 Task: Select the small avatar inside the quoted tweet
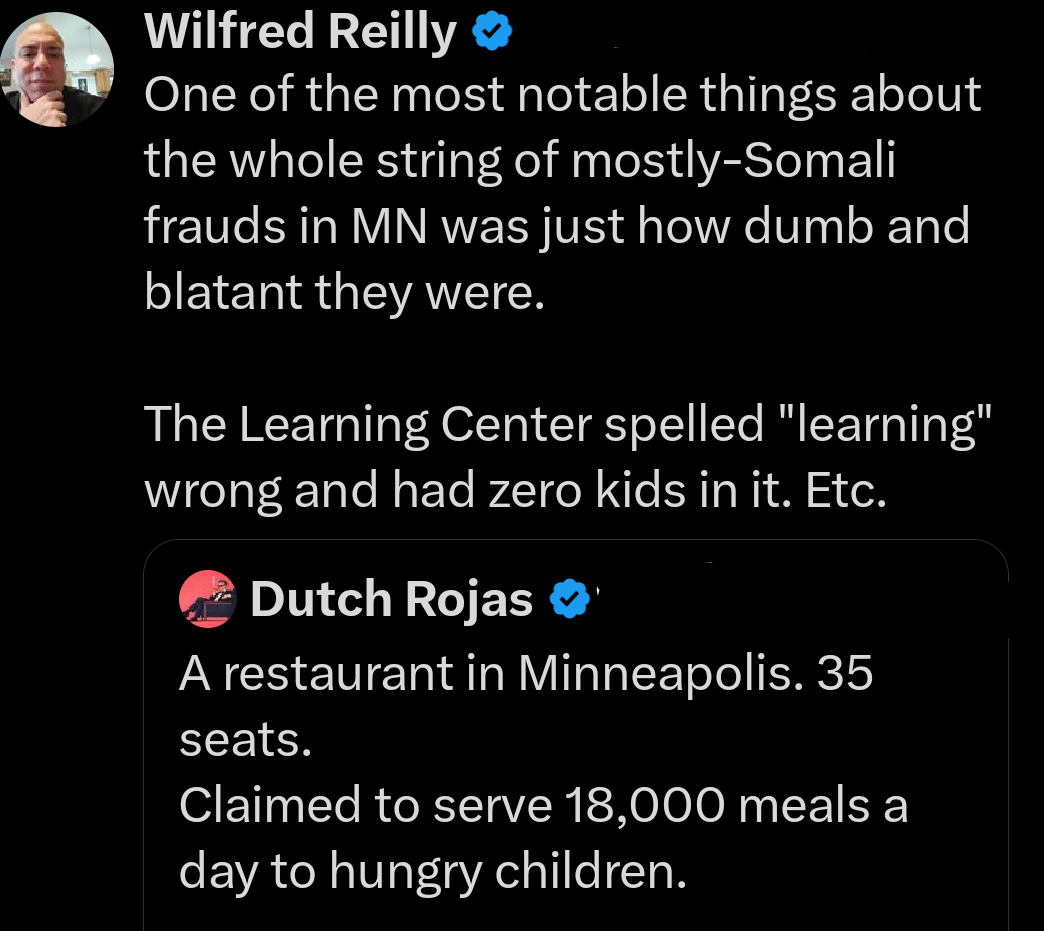(x=207, y=599)
